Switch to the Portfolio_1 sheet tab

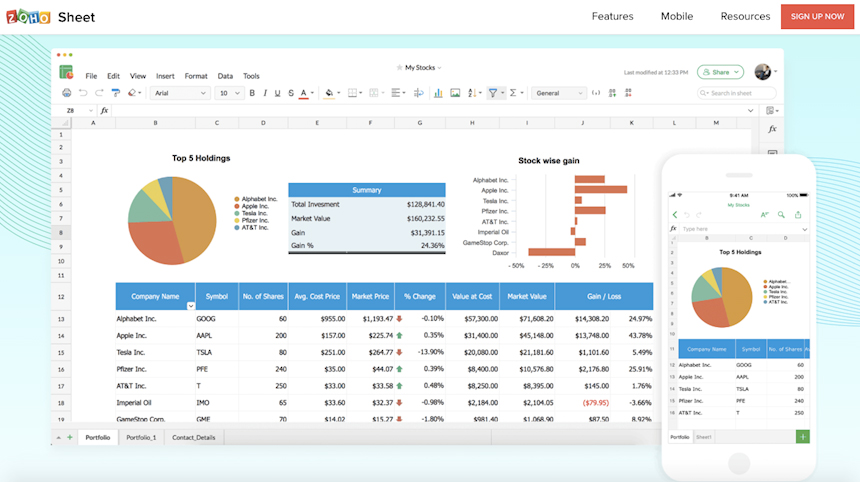click(141, 438)
